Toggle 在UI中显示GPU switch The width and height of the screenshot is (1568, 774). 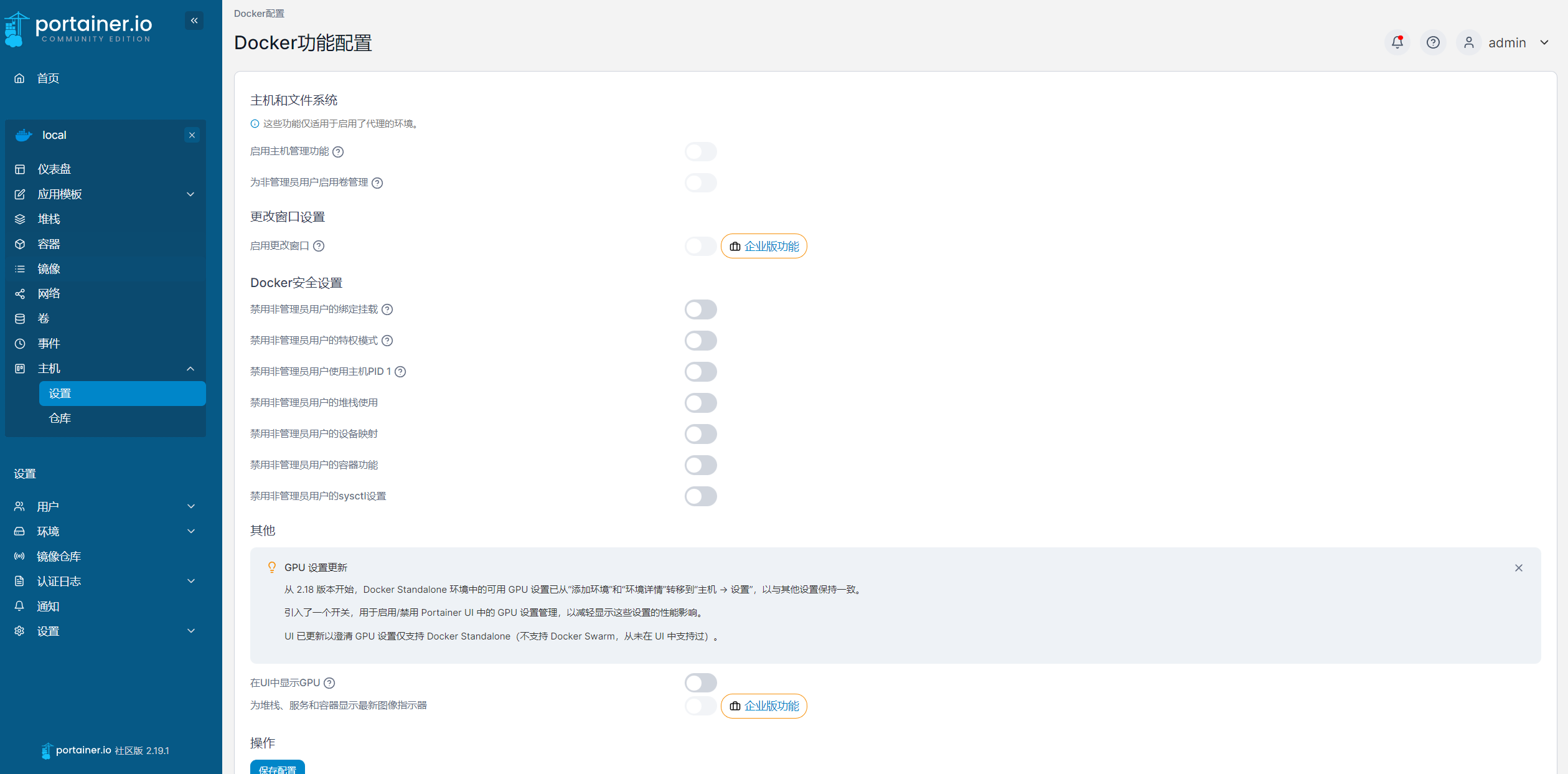pos(700,683)
